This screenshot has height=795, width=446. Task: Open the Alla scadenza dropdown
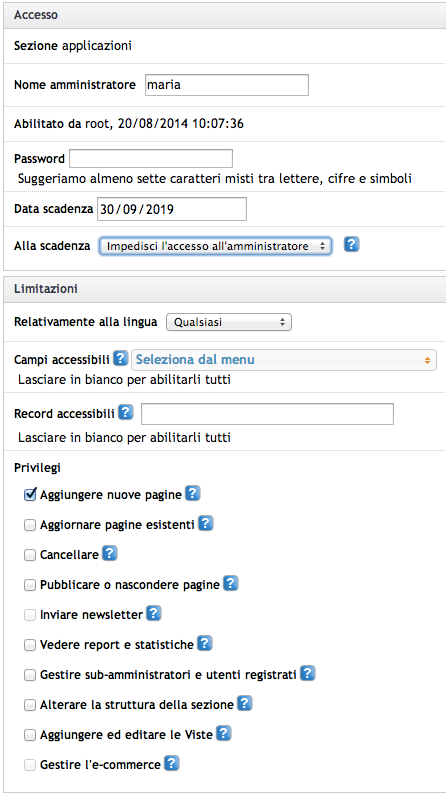coord(215,246)
